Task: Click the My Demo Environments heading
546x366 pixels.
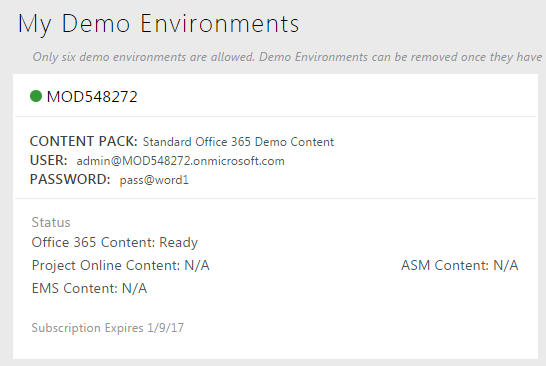Action: point(158,24)
